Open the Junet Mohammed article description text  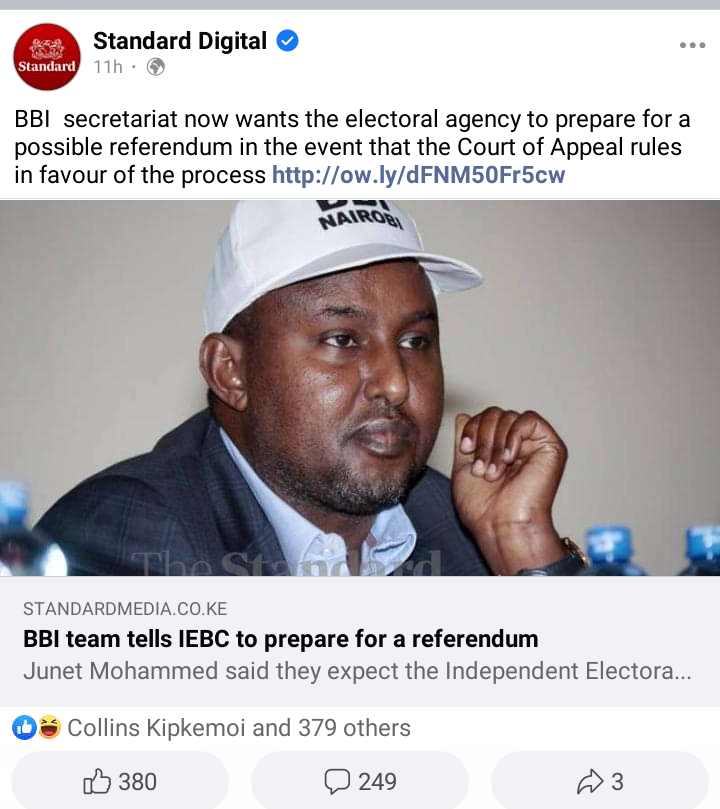tap(357, 671)
